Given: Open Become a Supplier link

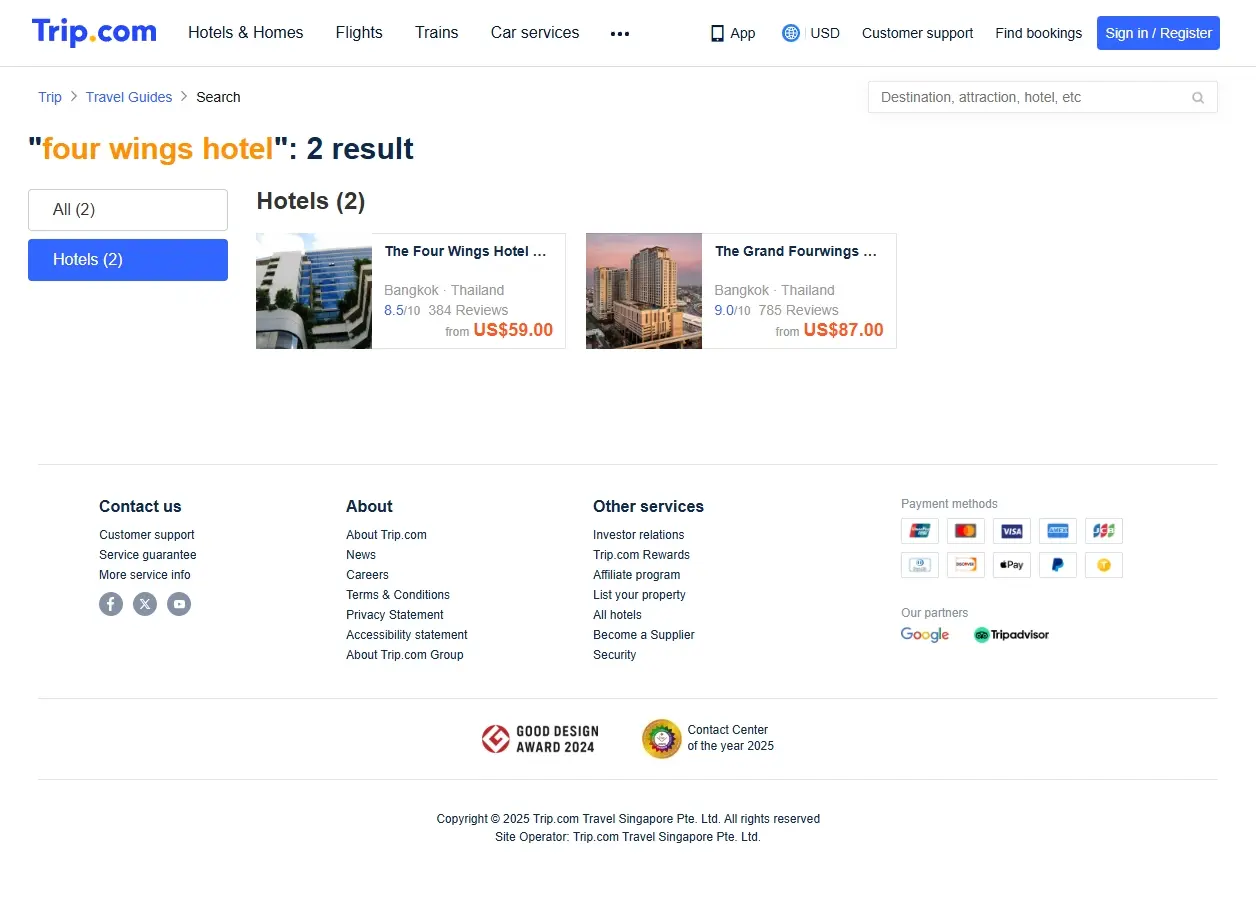Looking at the screenshot, I should pyautogui.click(x=644, y=635).
